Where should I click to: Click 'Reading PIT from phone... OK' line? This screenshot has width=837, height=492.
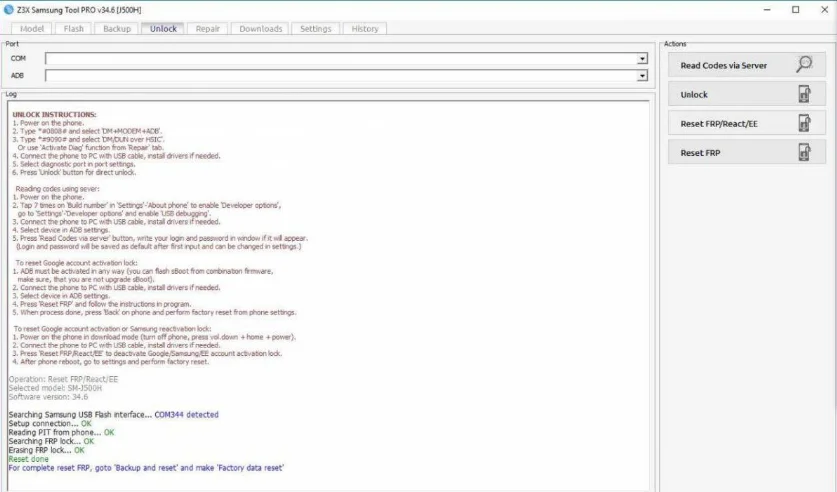[x=61, y=432]
